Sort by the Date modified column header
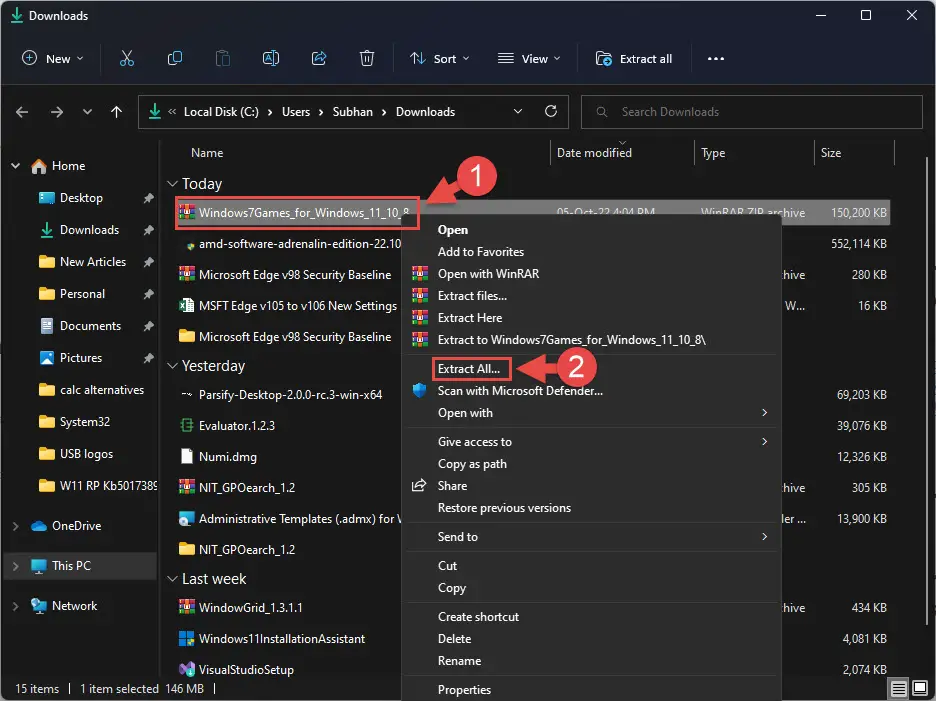936x701 pixels. point(595,153)
